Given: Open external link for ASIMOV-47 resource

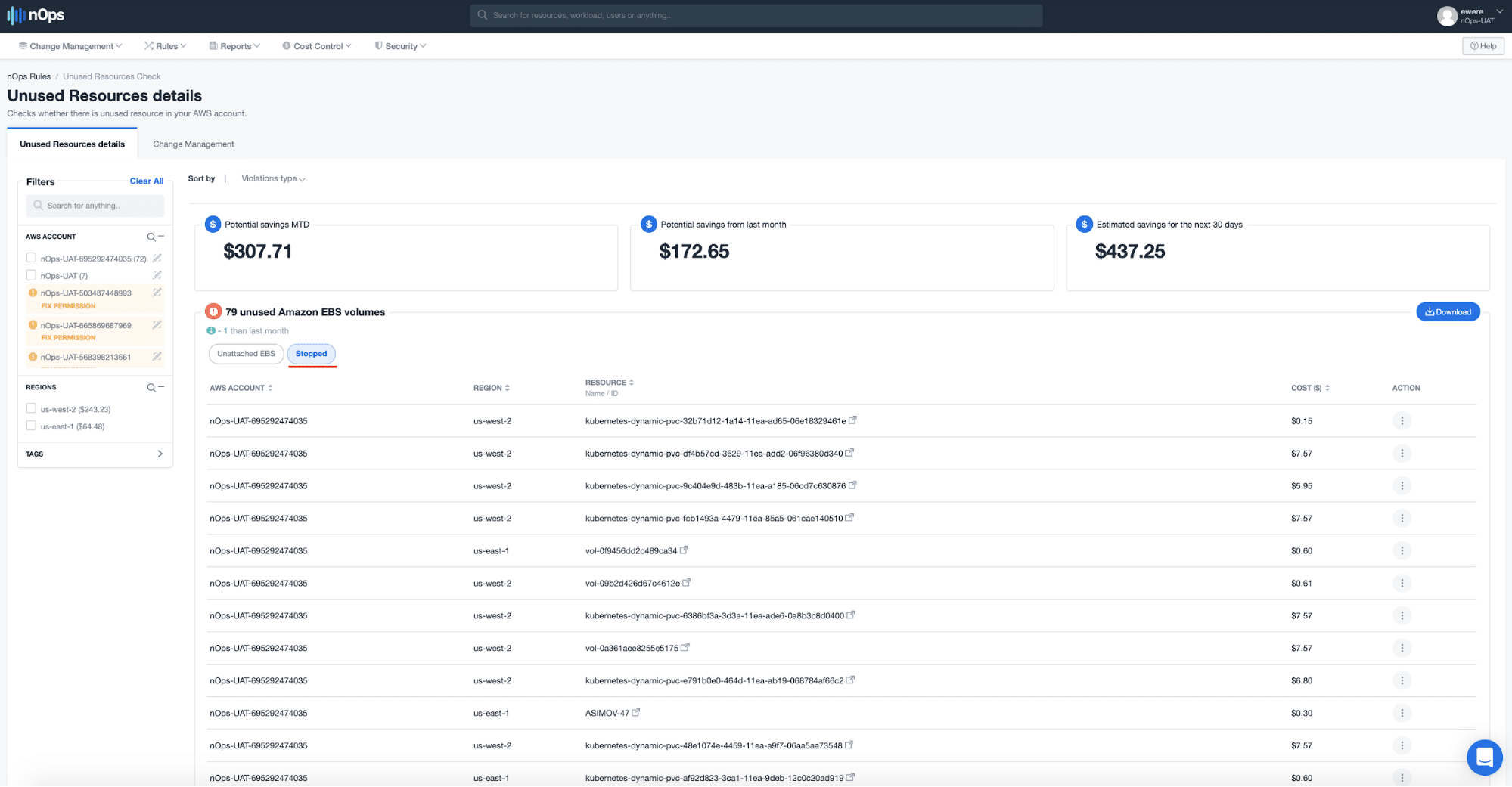Looking at the screenshot, I should coord(636,712).
